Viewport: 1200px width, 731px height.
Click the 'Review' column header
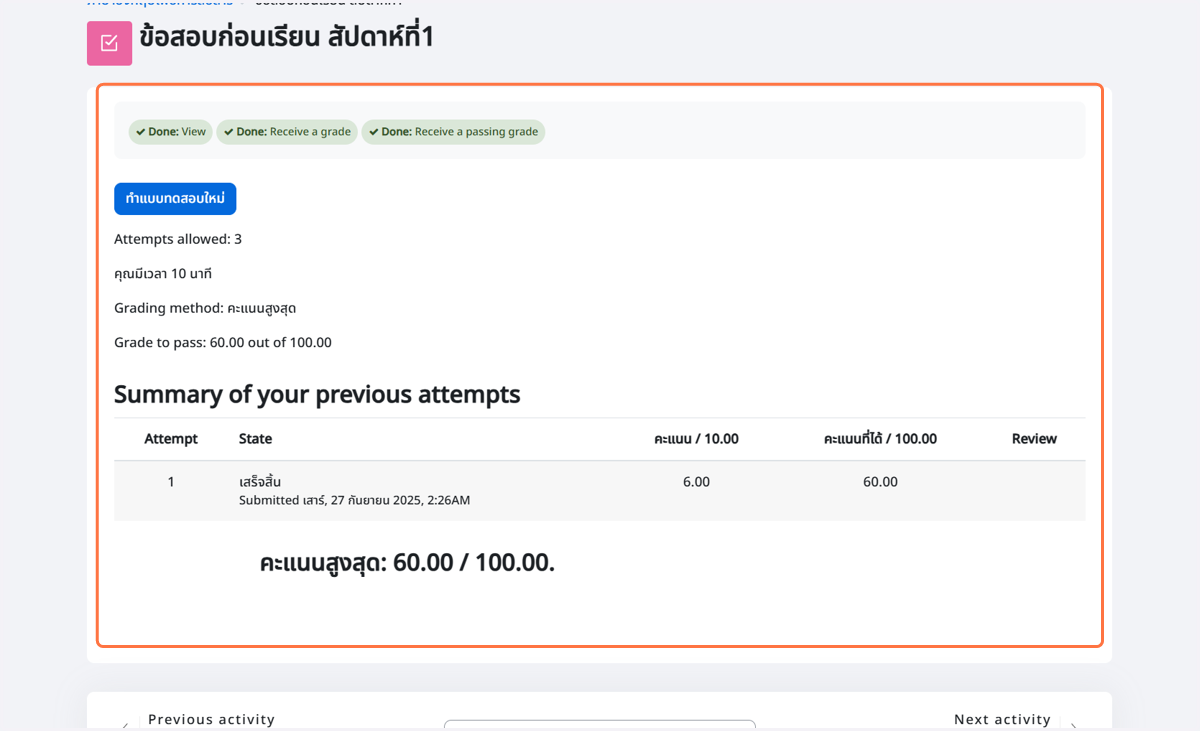point(1034,439)
